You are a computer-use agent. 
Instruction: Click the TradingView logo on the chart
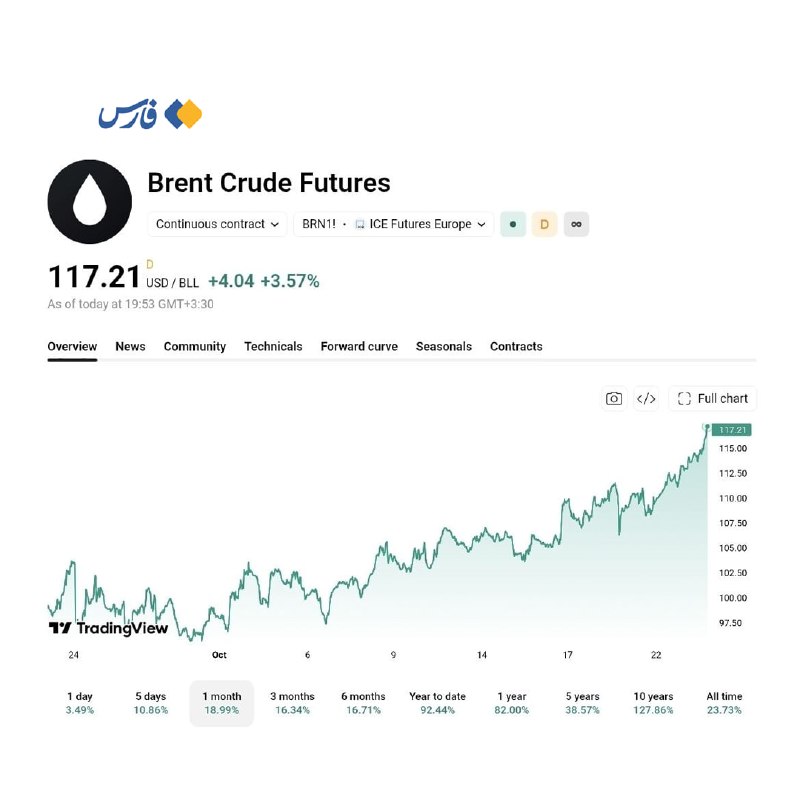tap(108, 628)
